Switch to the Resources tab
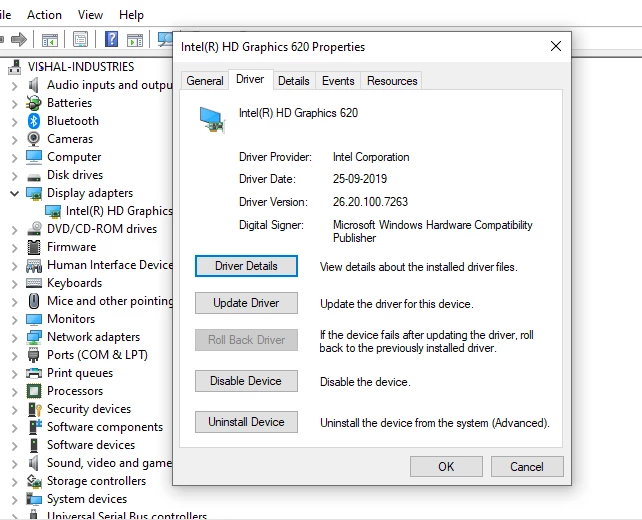Screen dimensions: 642x520 (392, 81)
